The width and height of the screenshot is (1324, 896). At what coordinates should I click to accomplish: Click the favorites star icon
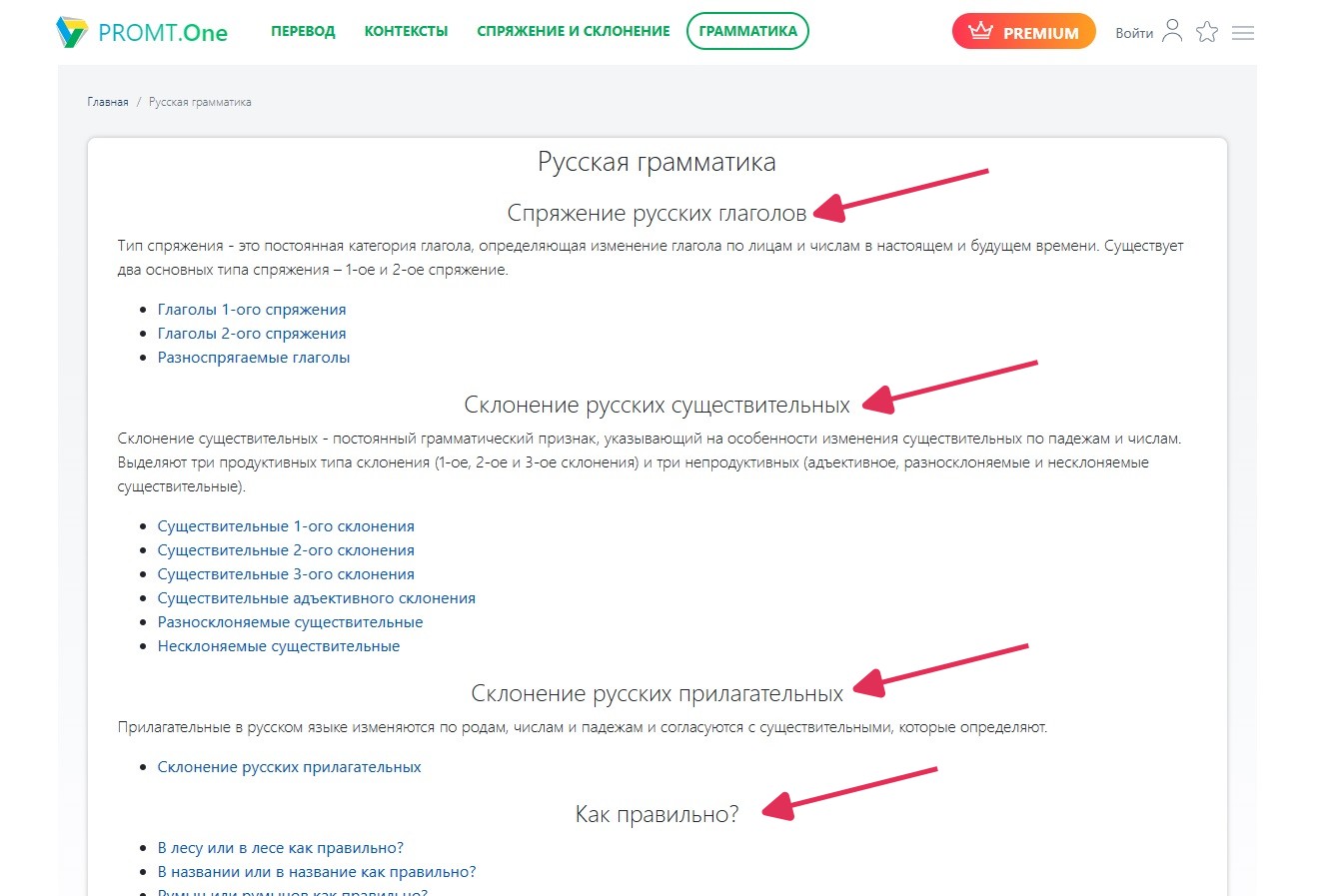pos(1207,32)
